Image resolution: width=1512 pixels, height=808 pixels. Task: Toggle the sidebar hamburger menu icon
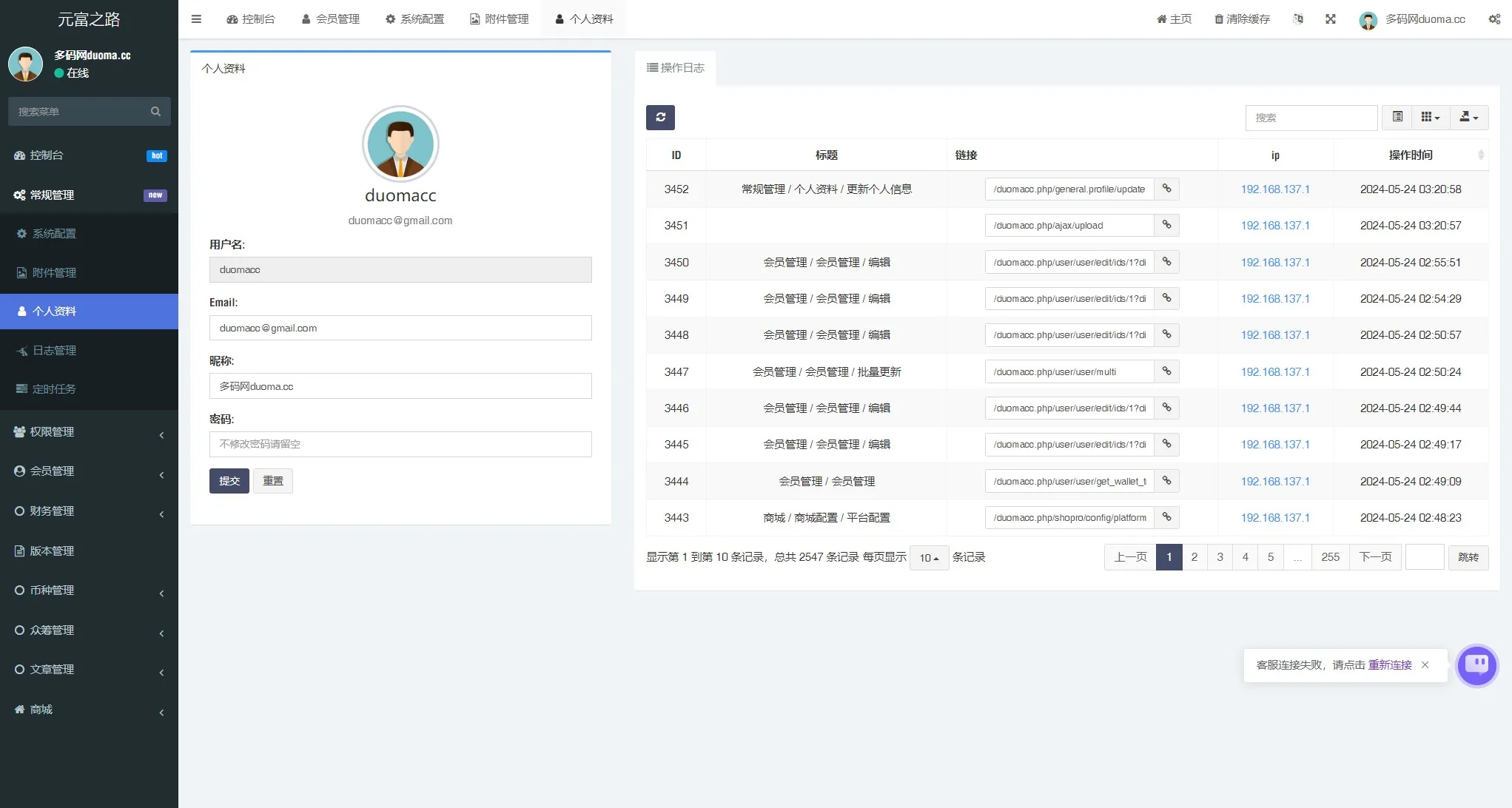pos(196,19)
